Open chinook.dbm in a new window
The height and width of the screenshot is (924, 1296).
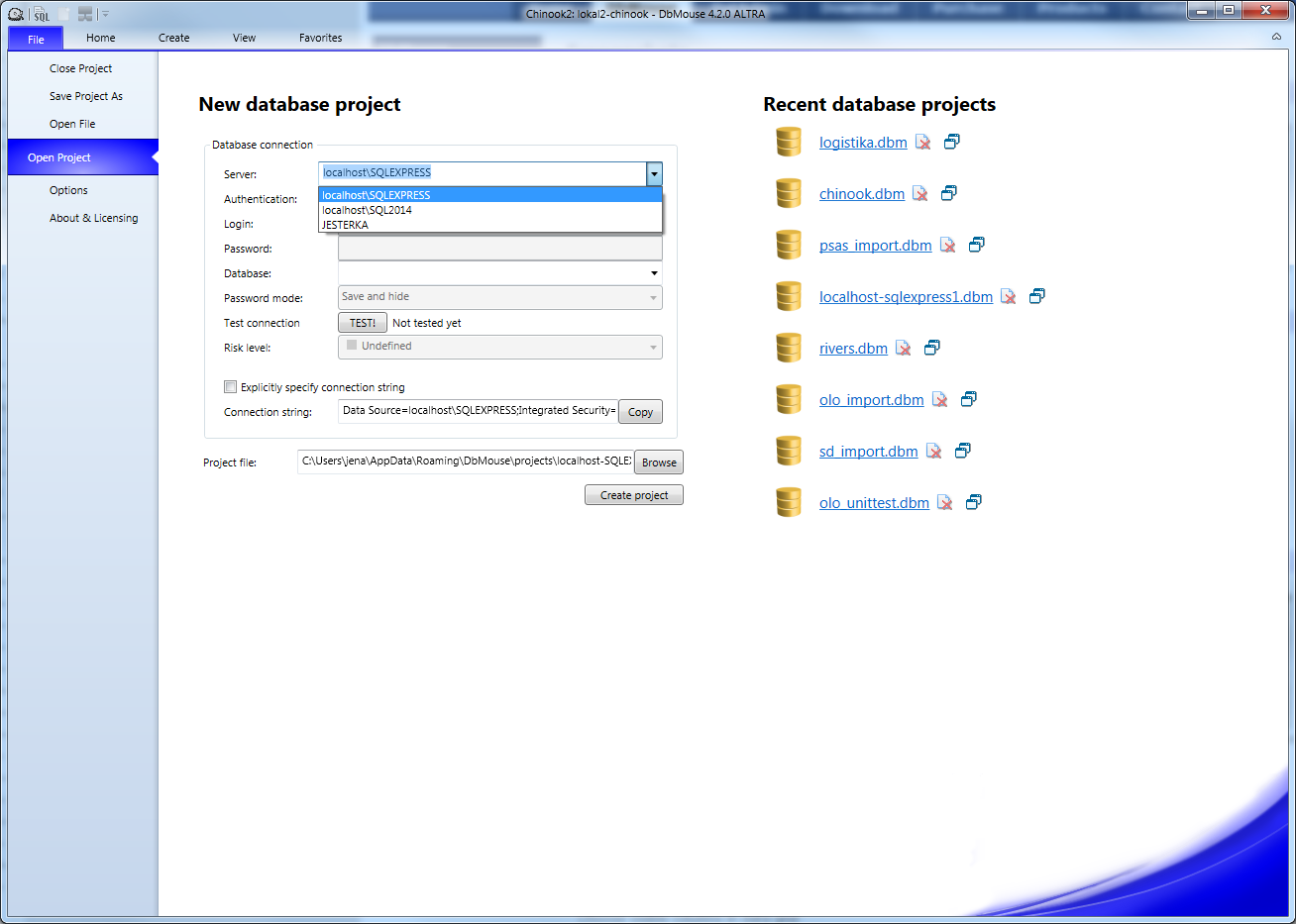click(948, 193)
